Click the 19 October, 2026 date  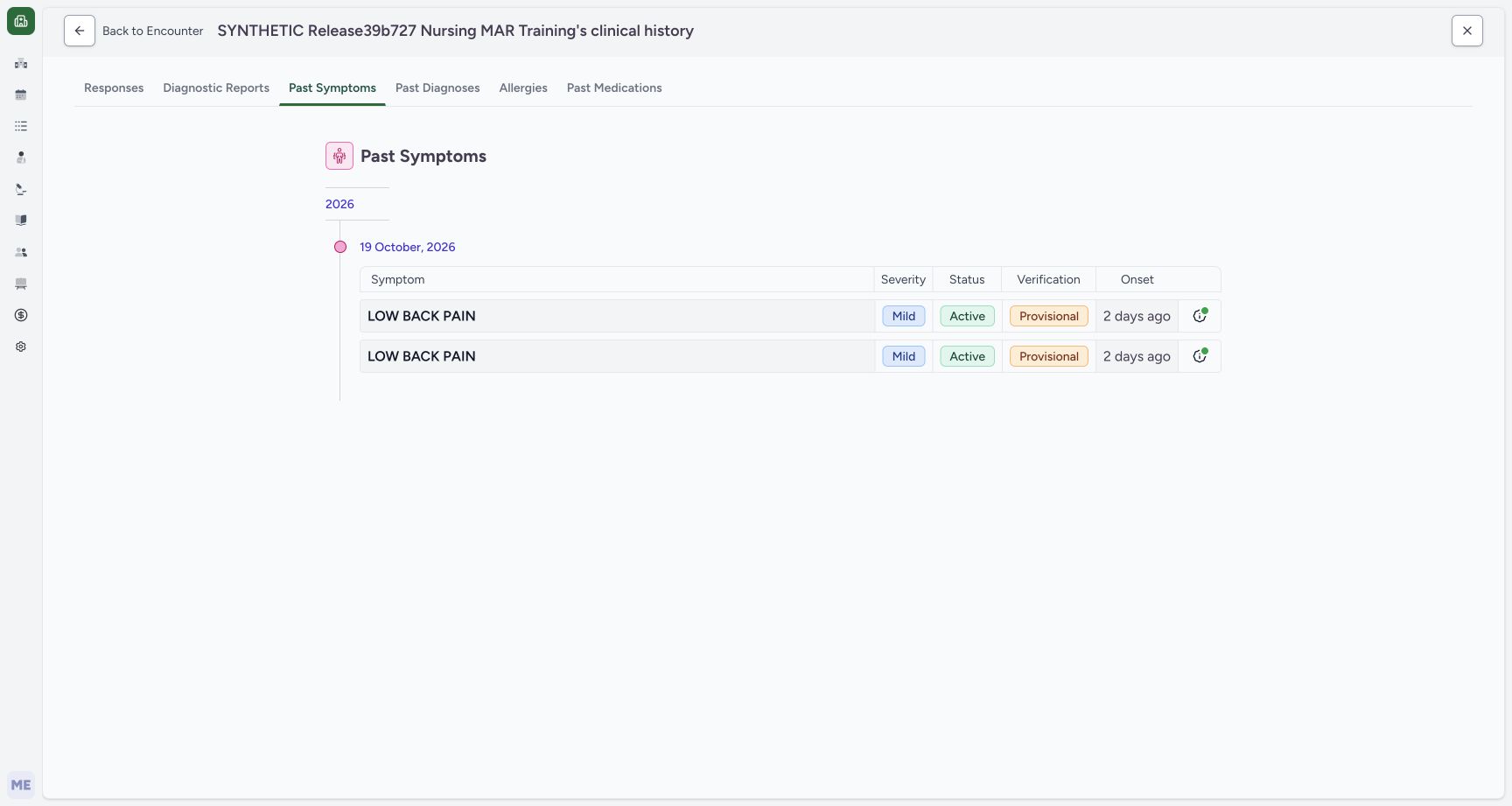[x=408, y=247]
